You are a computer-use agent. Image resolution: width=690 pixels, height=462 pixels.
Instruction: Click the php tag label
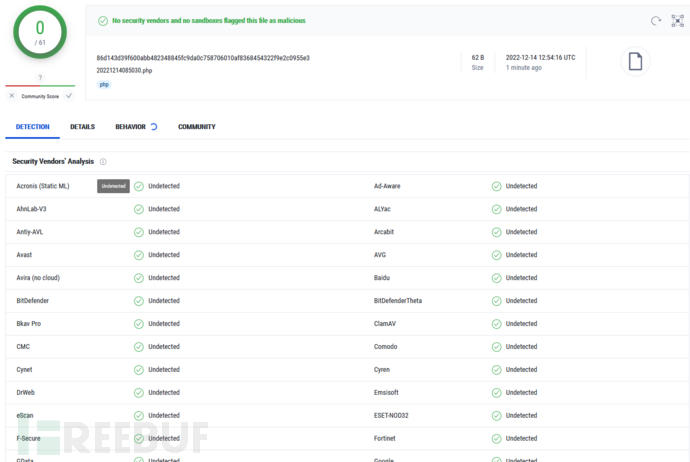coord(104,85)
